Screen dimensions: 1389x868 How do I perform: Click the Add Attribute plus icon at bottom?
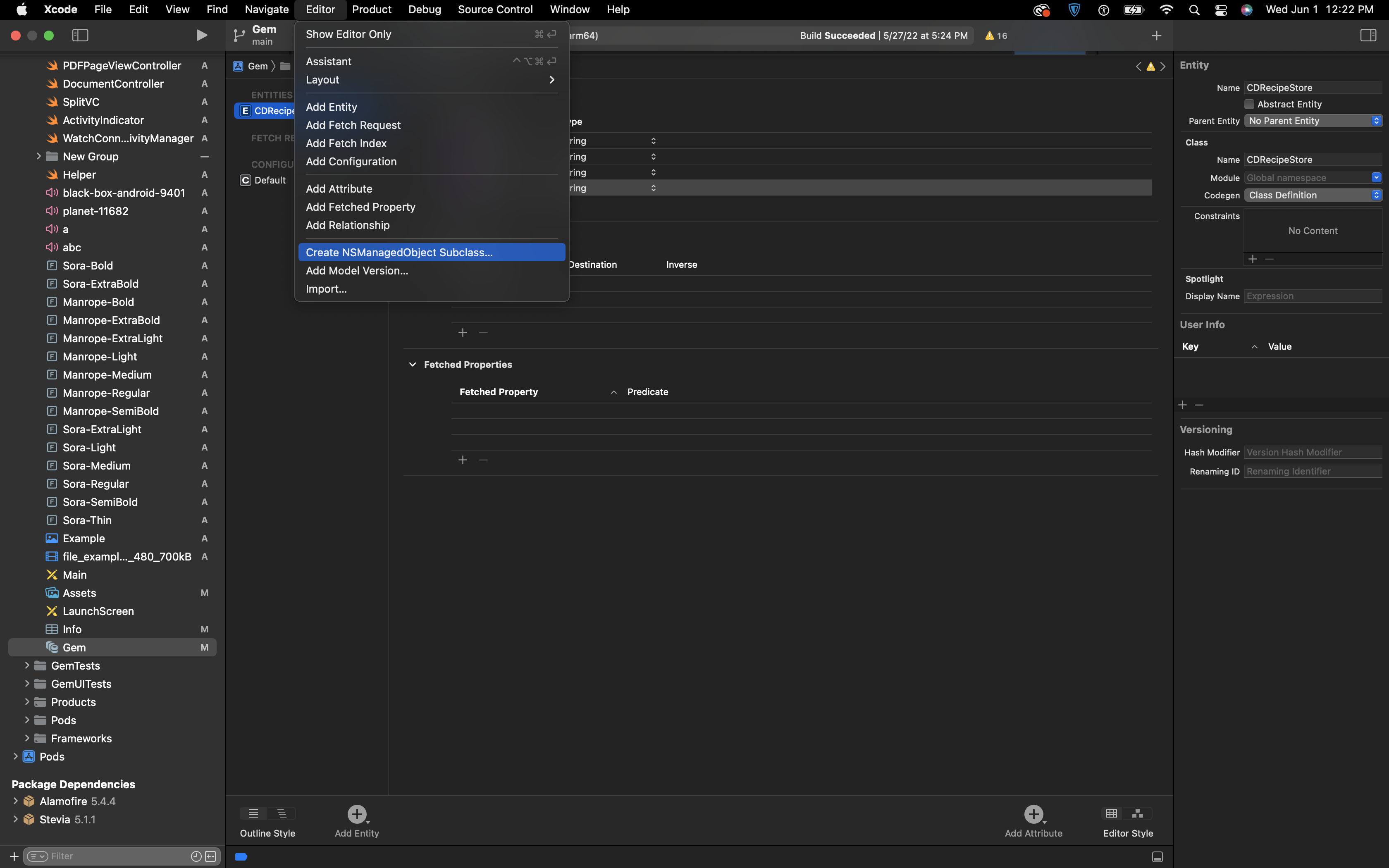(1034, 815)
